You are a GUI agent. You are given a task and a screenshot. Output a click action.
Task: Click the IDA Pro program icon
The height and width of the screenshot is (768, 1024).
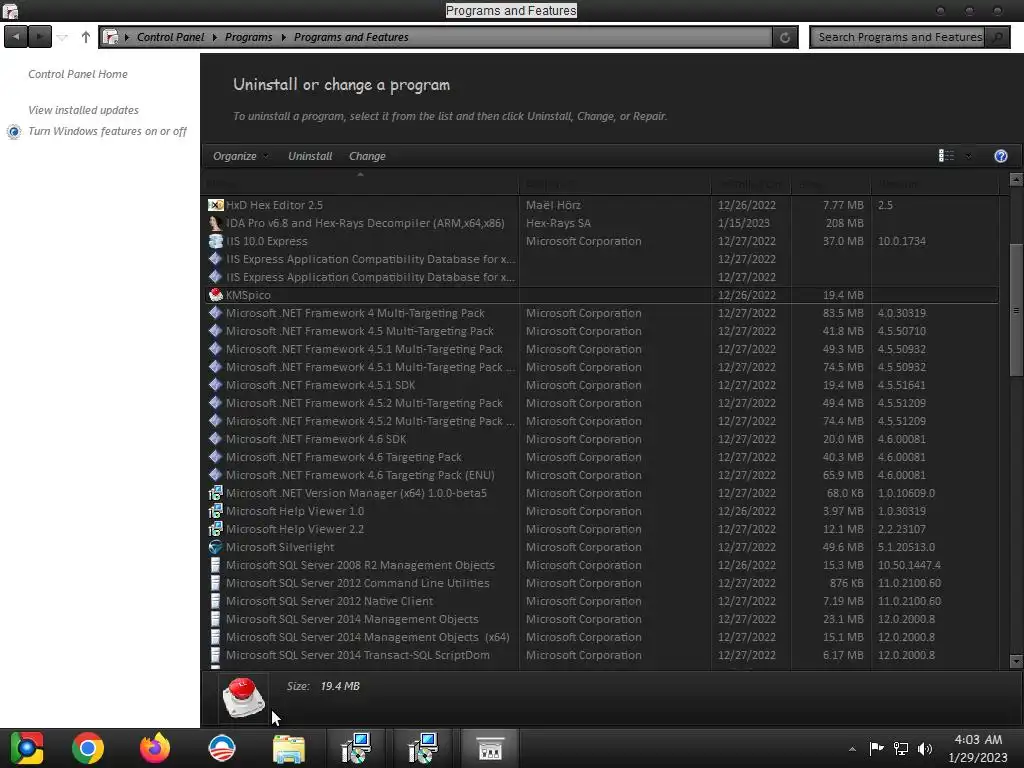click(216, 223)
